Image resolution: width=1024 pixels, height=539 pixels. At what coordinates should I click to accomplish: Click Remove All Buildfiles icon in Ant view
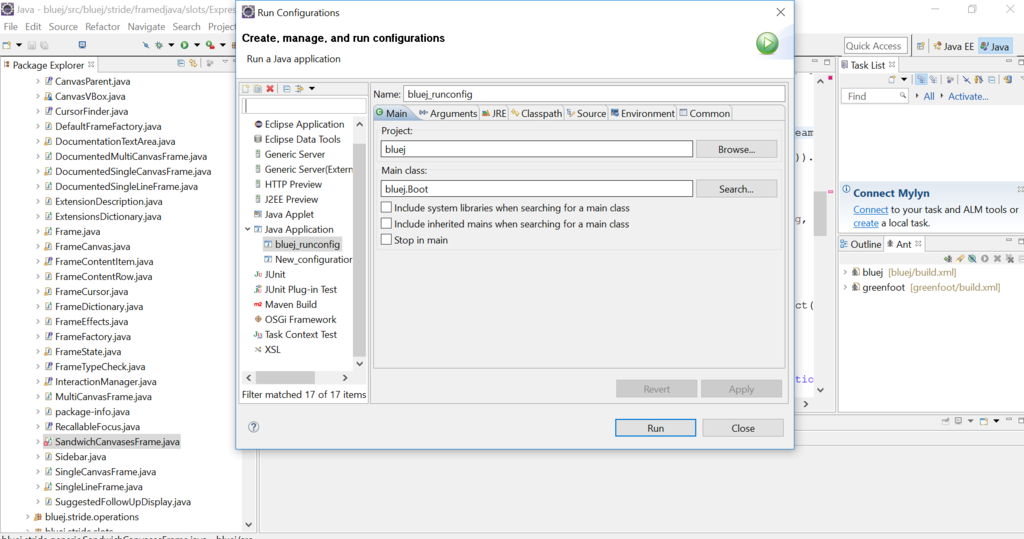(1010, 259)
